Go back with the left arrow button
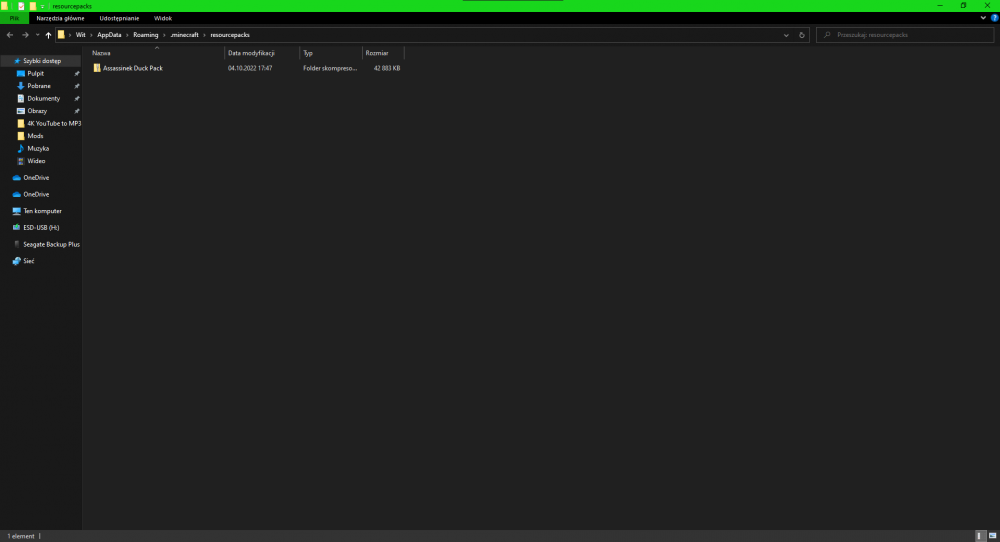This screenshot has width=1000, height=542. coord(10,35)
